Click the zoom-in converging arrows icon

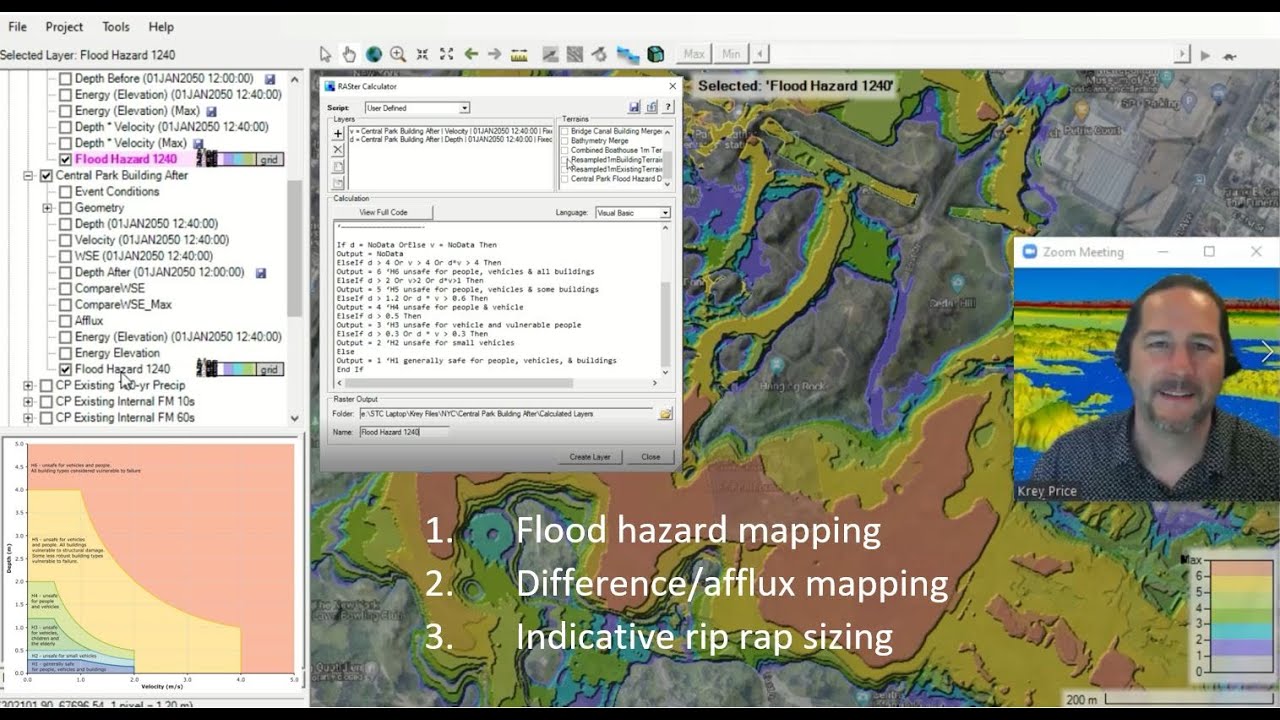pos(422,54)
